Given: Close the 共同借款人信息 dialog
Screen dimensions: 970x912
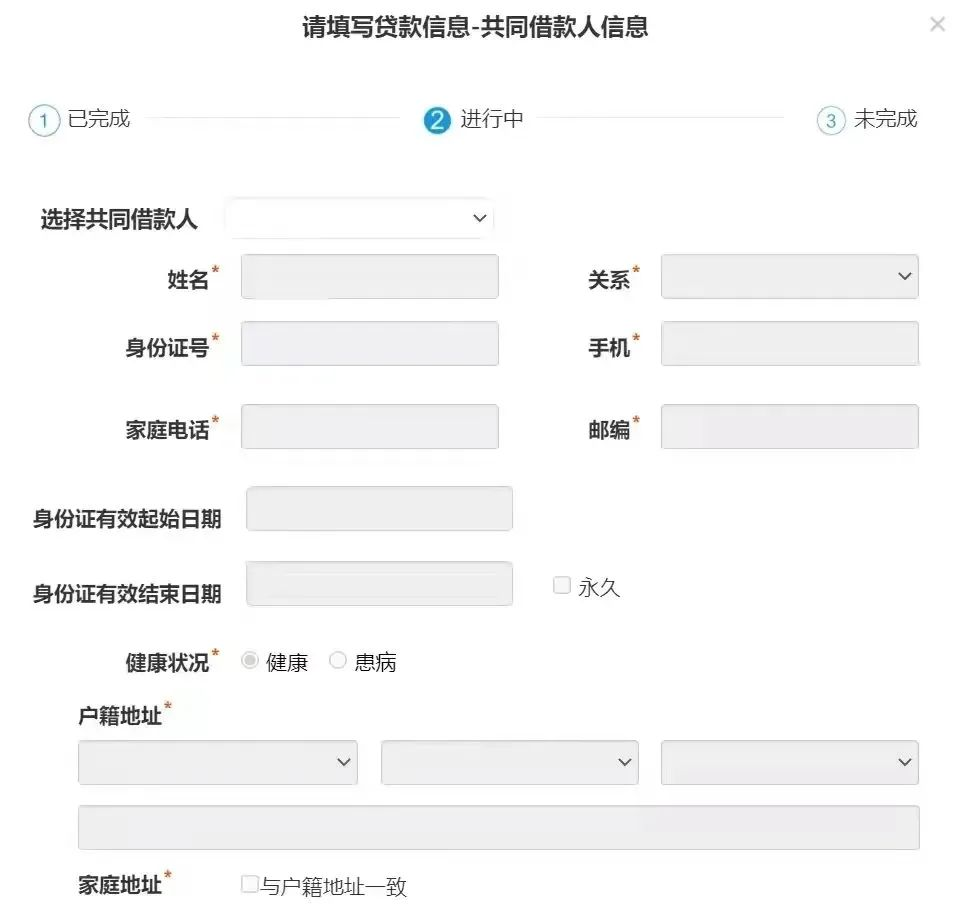Looking at the screenshot, I should click(937, 25).
